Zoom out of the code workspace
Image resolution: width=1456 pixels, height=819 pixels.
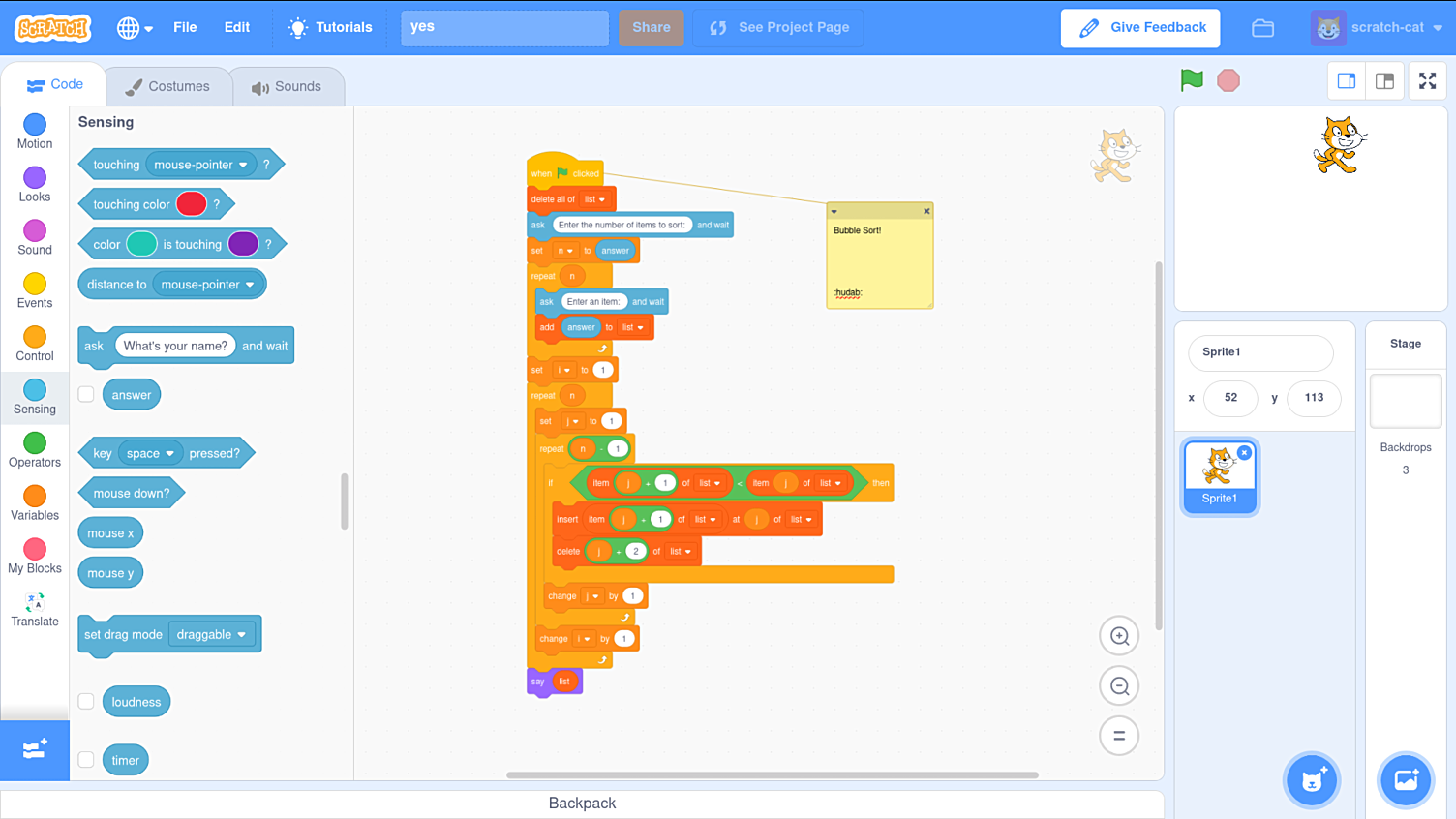[x=1119, y=686]
